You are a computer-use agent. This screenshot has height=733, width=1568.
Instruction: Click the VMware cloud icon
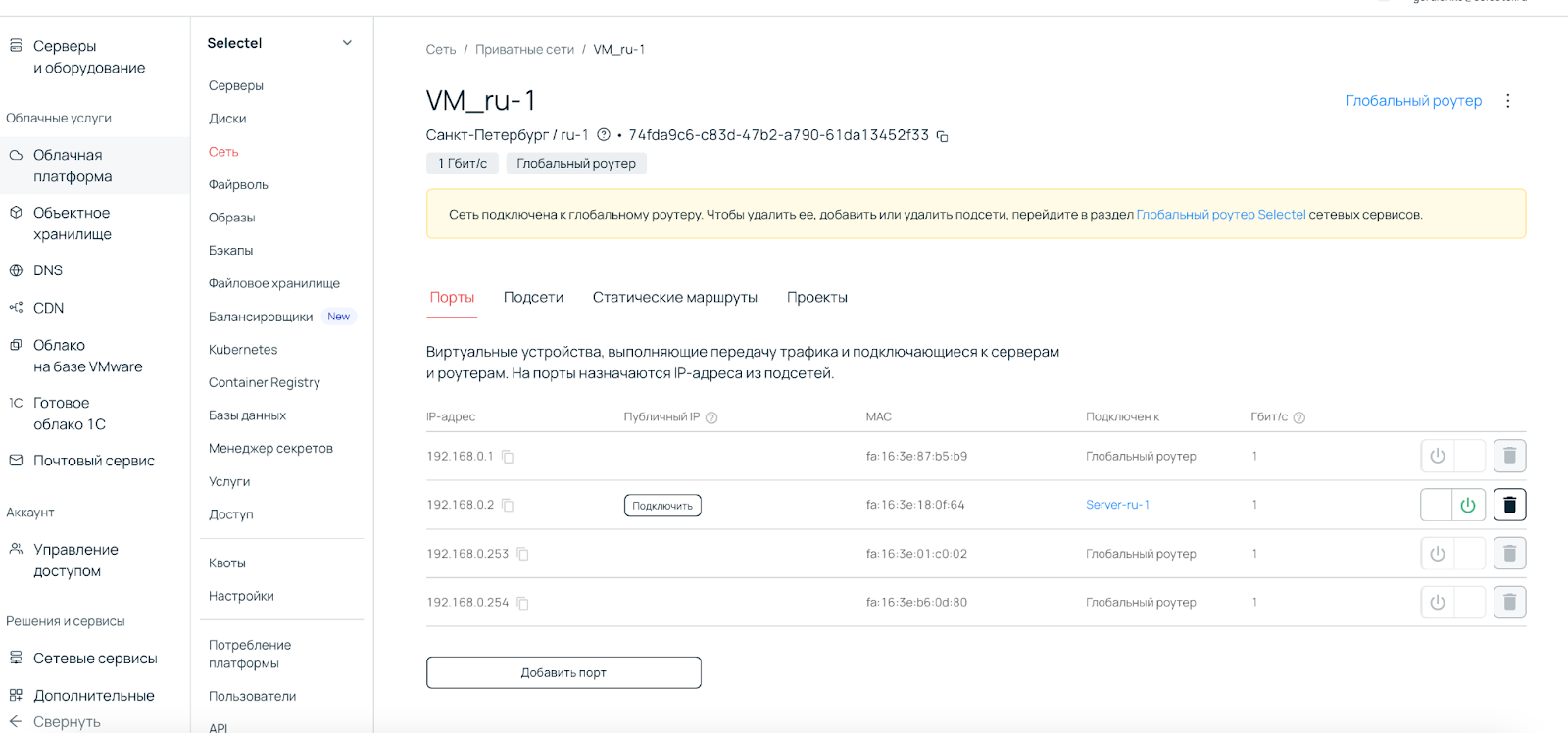tap(16, 345)
